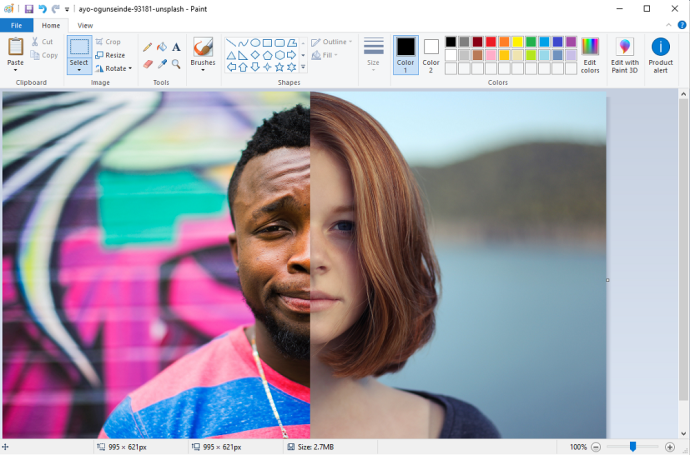Image resolution: width=690 pixels, height=455 pixels.
Task: Choose the Text tool
Action: coord(177,47)
